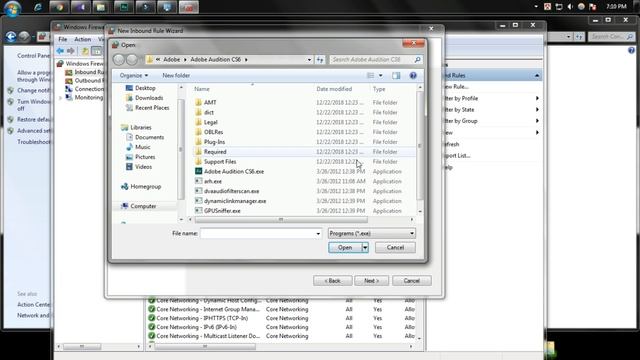Open Internet Explorer from taskbar
Viewport: 640px width, 360px height.
(x=38, y=7)
